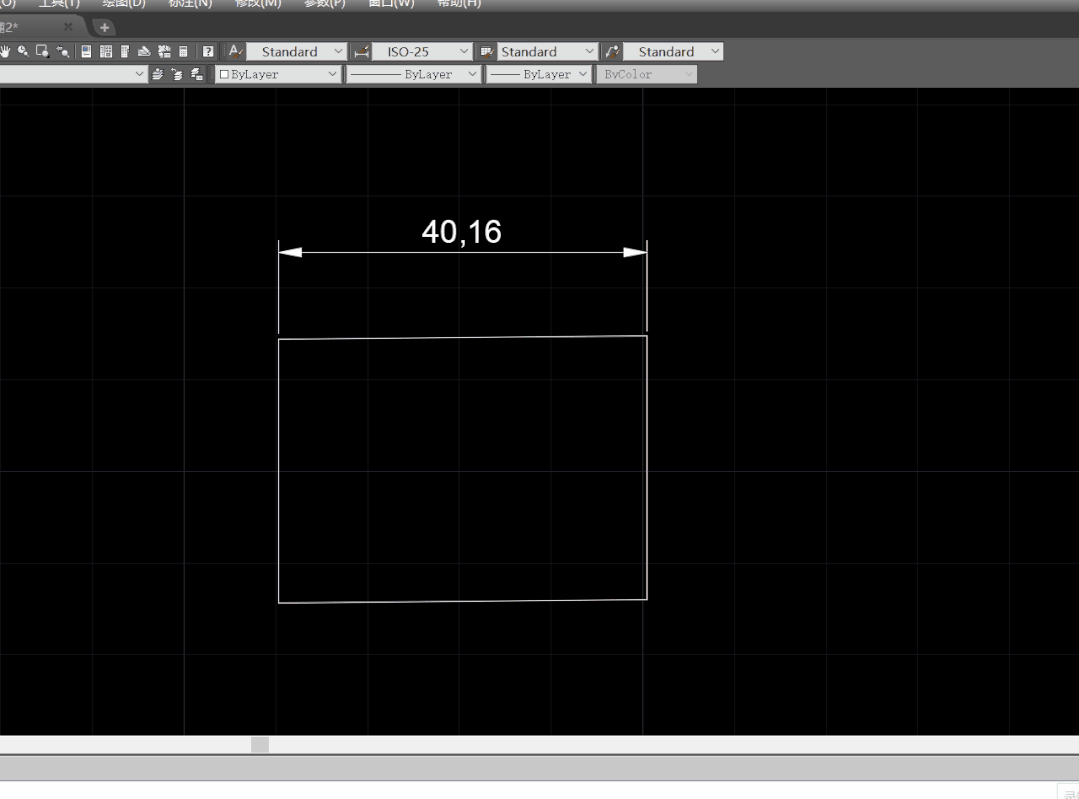Image resolution: width=1079 pixels, height=799 pixels.
Task: Open the ByLayer color control dropdown
Action: click(278, 74)
